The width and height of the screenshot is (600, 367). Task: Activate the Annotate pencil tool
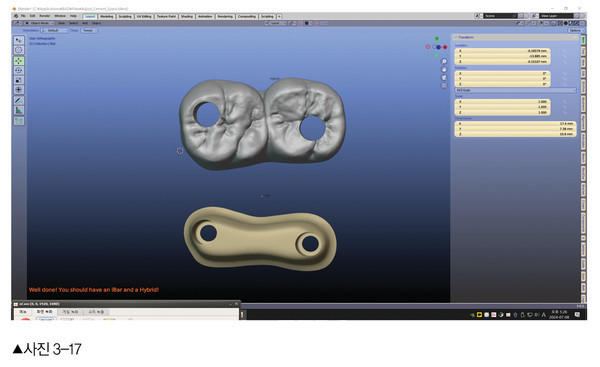click(19, 101)
